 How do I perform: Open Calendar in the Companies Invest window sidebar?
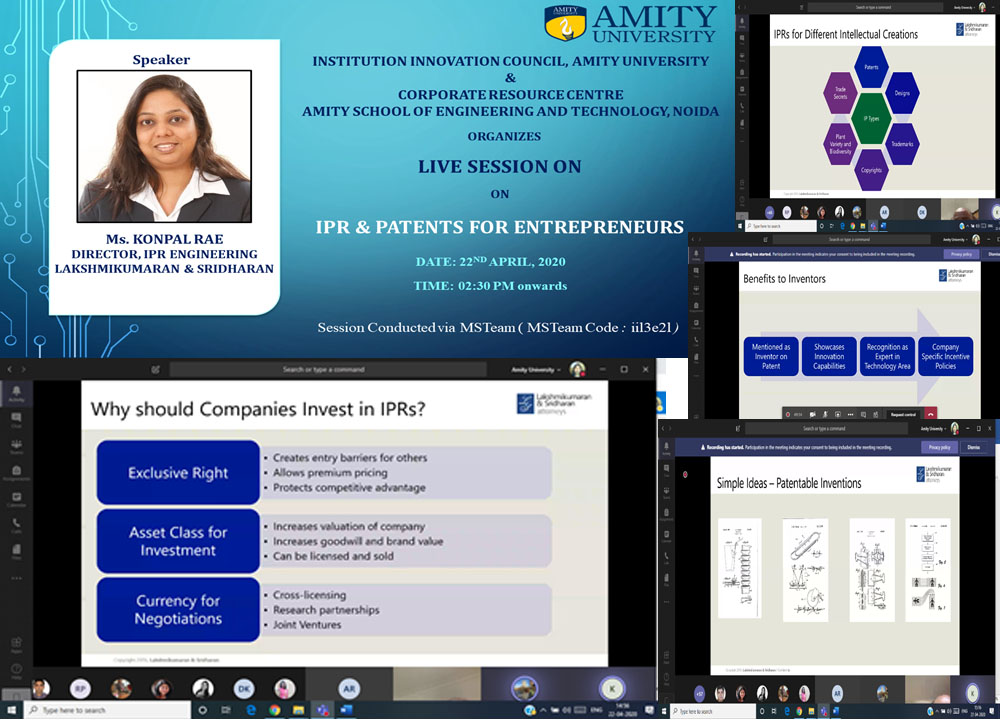[16, 500]
